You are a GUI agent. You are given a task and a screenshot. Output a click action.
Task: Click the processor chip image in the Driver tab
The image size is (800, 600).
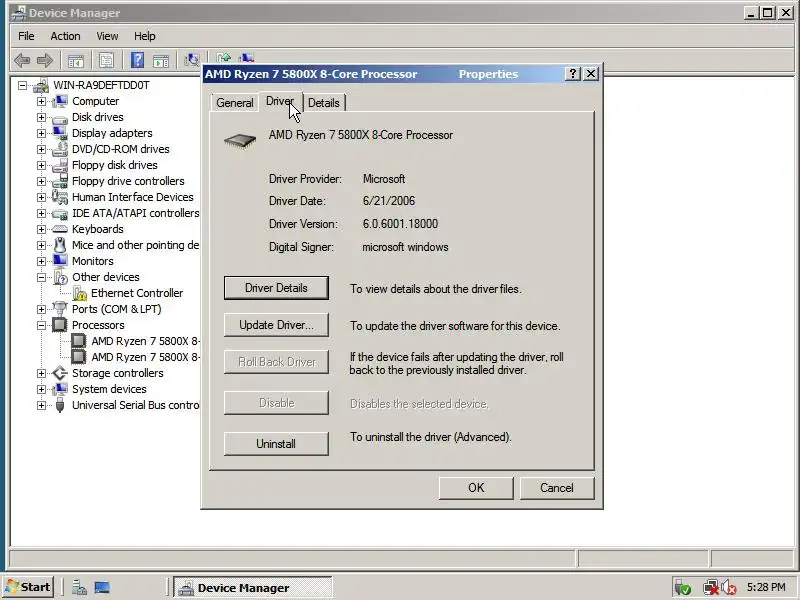(x=240, y=140)
